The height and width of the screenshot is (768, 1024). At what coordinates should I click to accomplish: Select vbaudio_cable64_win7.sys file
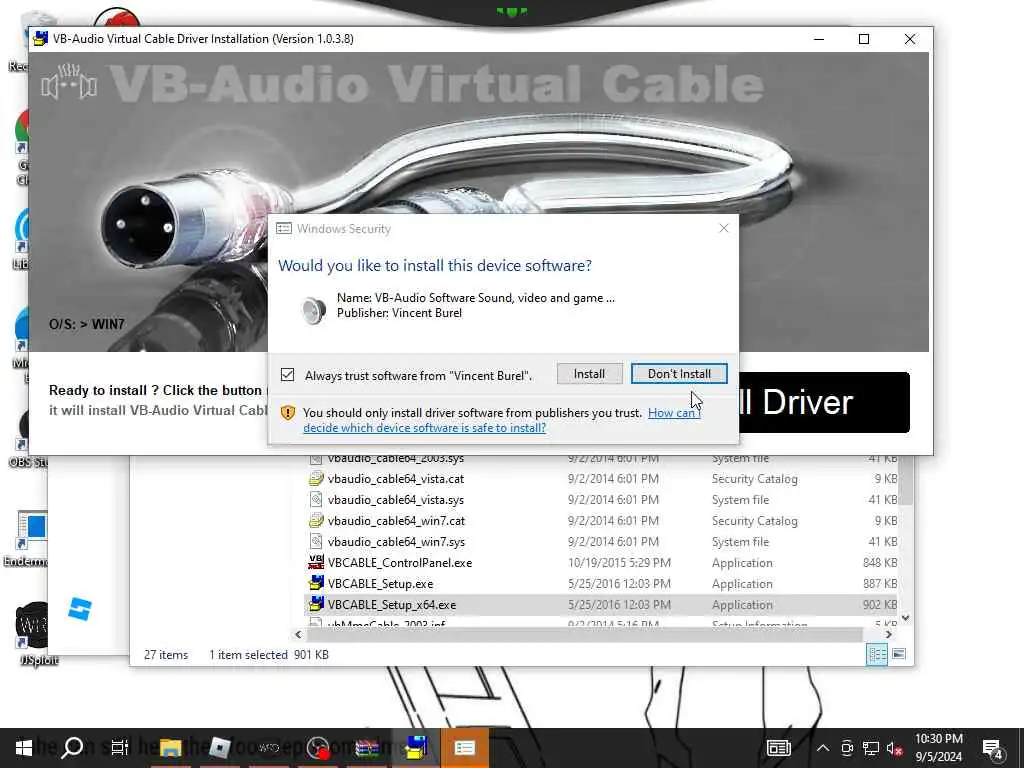tap(396, 541)
